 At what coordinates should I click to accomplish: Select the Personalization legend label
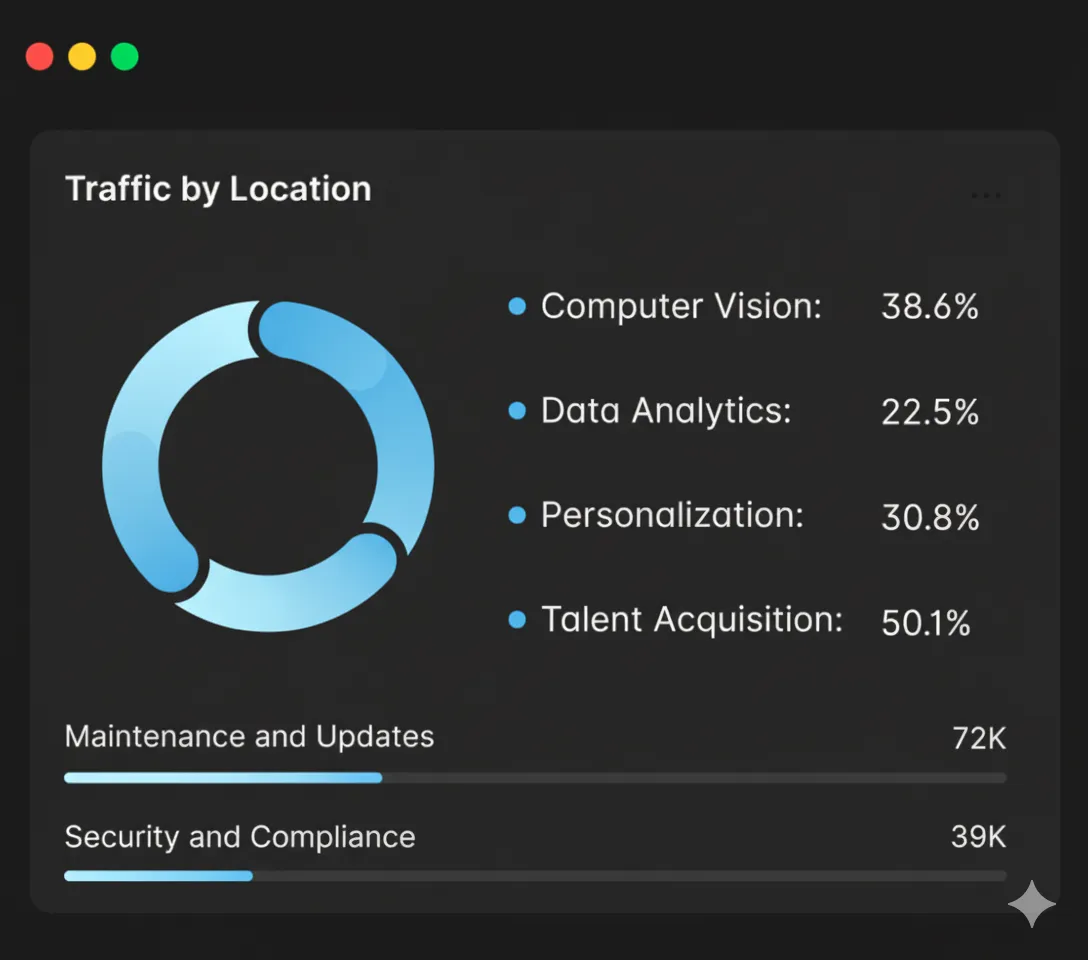(672, 515)
